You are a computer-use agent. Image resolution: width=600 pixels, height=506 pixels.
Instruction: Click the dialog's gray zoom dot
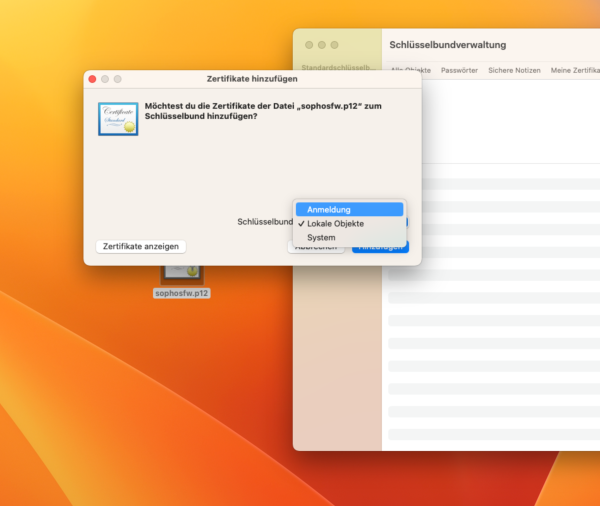tap(117, 78)
